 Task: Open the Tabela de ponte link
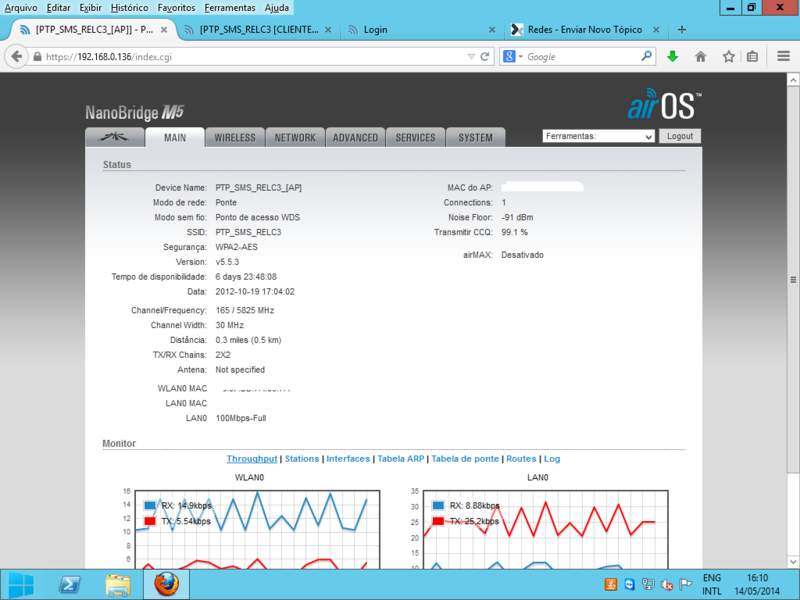pyautogui.click(x=465, y=459)
